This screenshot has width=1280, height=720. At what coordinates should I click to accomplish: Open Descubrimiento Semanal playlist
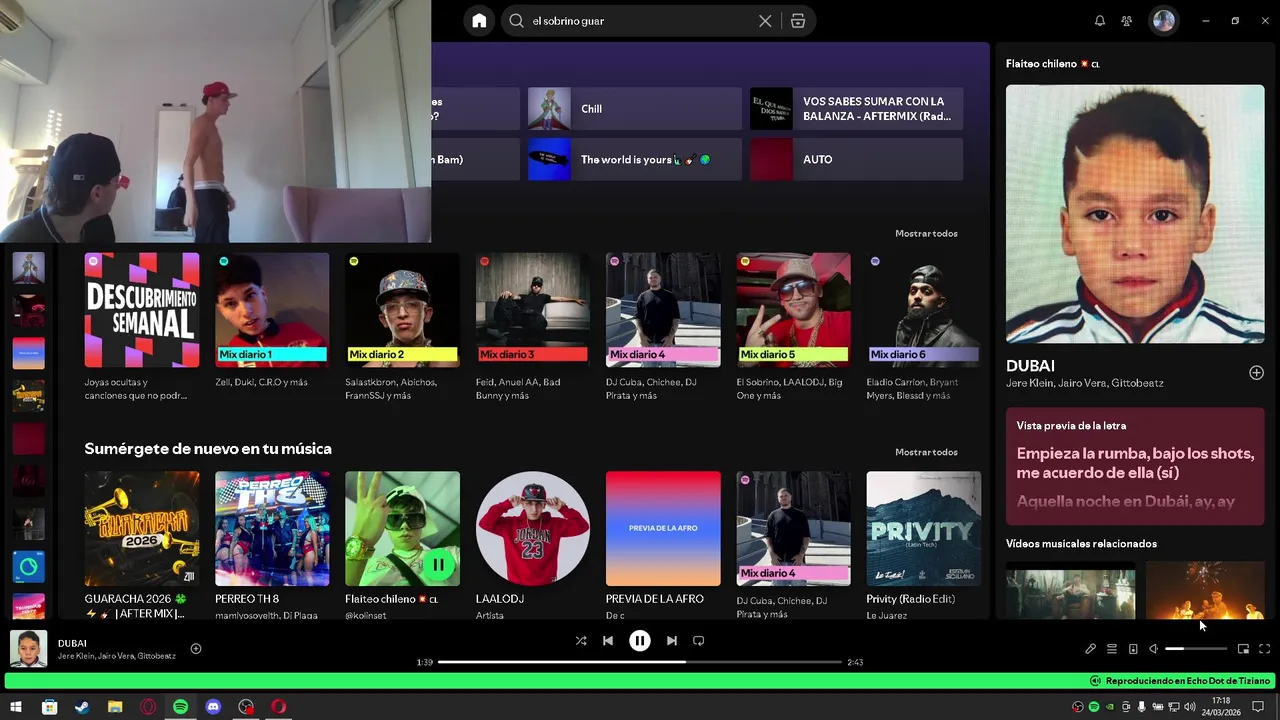coord(142,310)
